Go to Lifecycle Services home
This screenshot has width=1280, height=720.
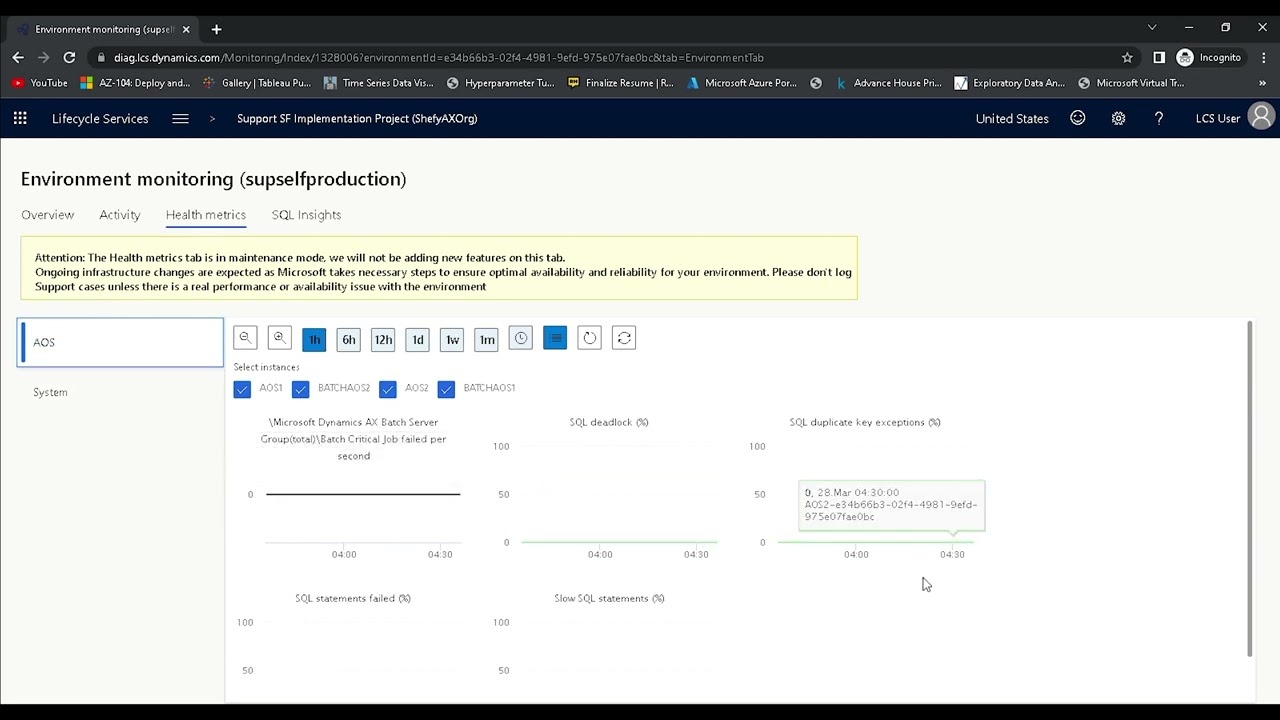100,118
